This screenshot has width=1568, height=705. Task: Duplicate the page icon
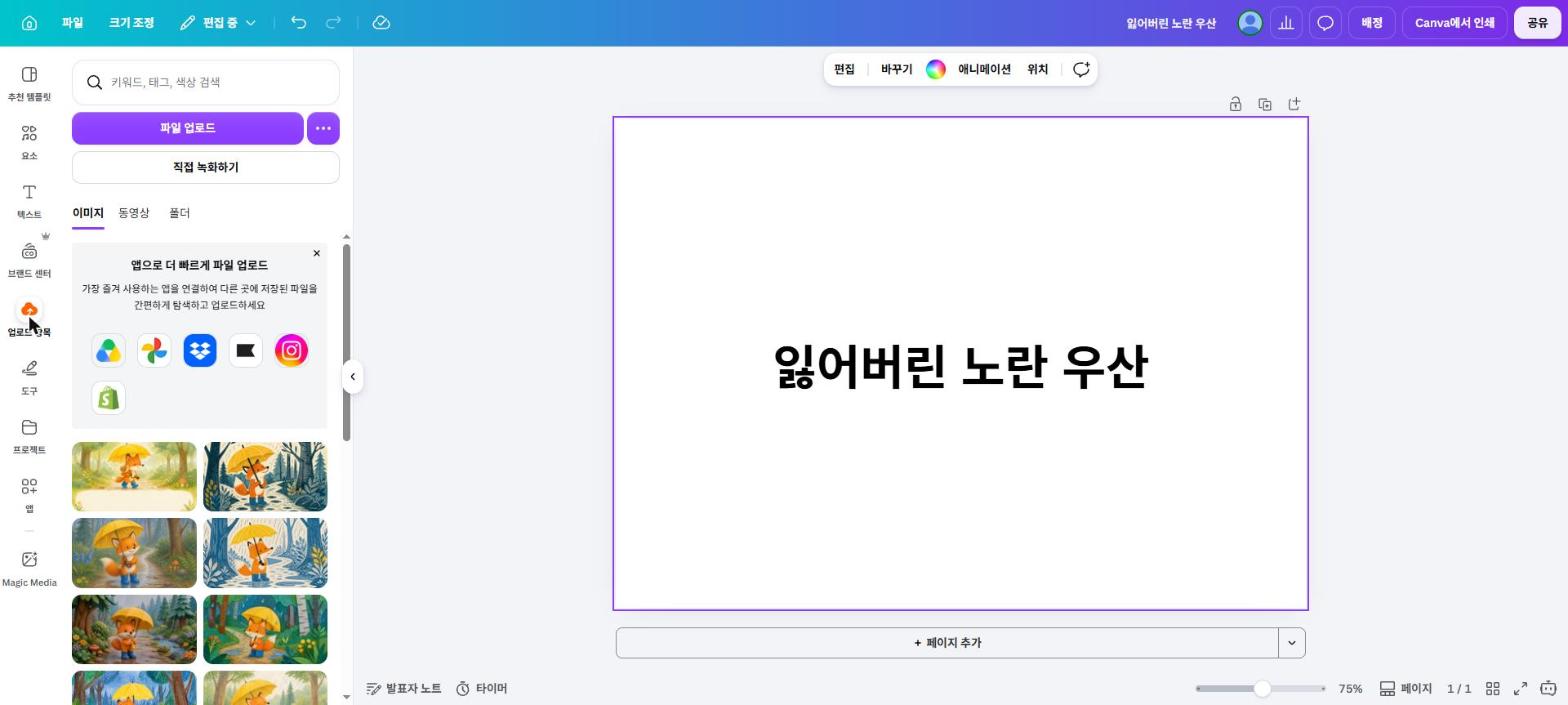point(1265,104)
